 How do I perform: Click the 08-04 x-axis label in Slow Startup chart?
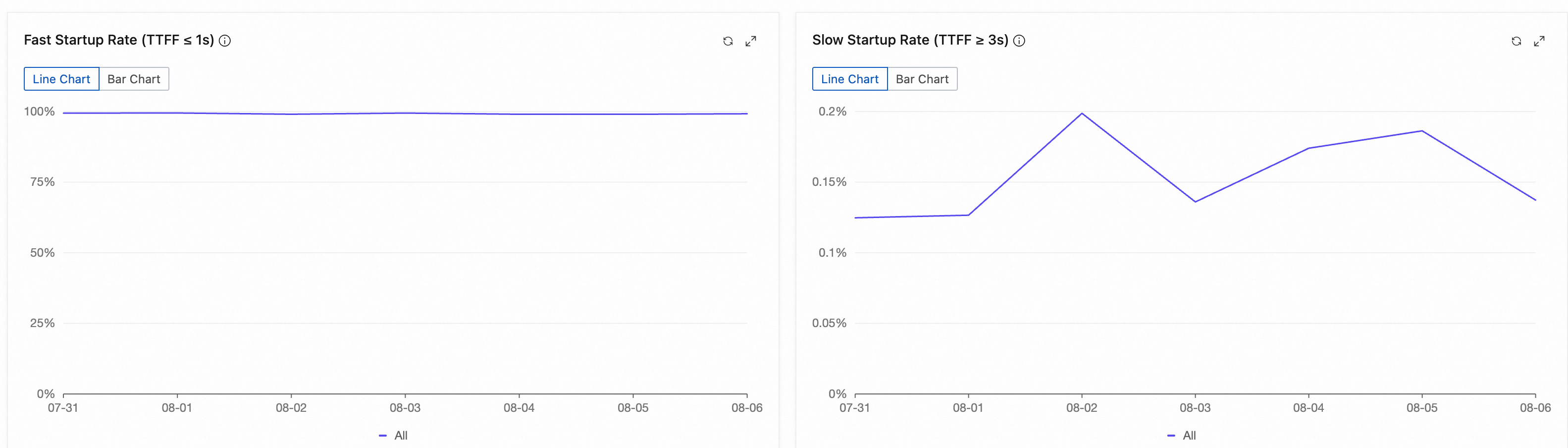coord(1308,408)
